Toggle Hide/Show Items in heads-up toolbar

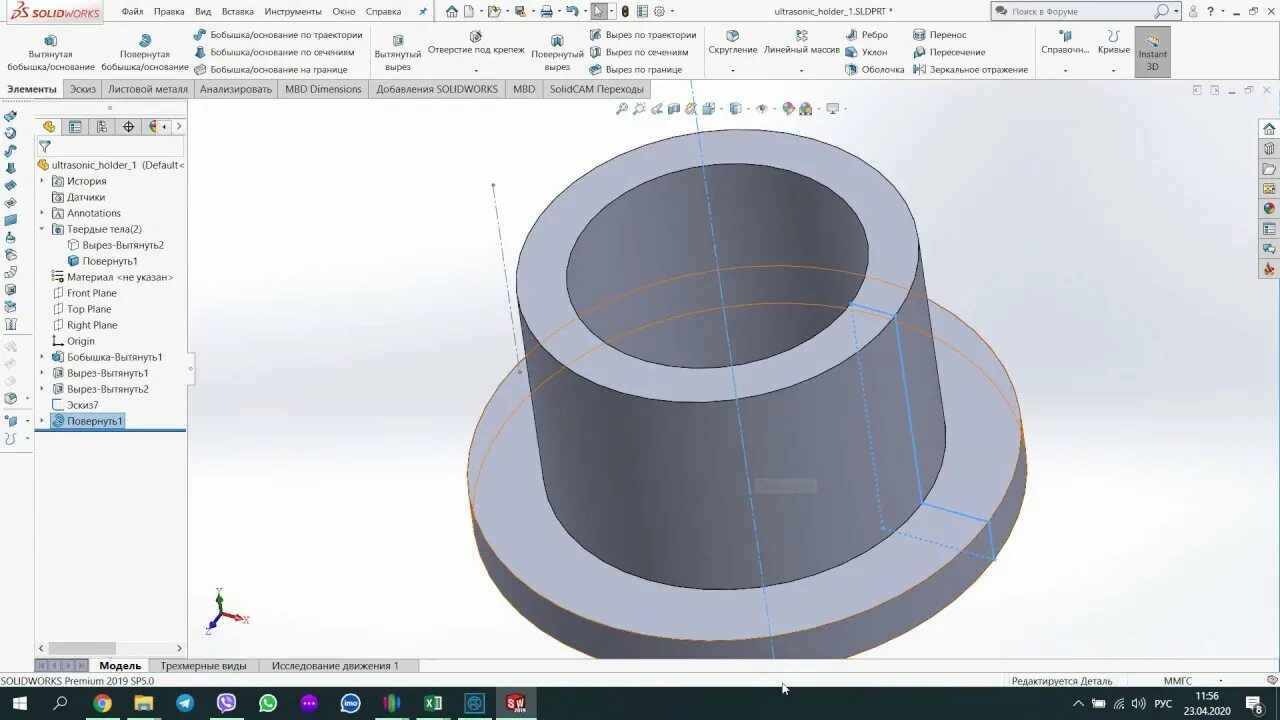(760, 108)
